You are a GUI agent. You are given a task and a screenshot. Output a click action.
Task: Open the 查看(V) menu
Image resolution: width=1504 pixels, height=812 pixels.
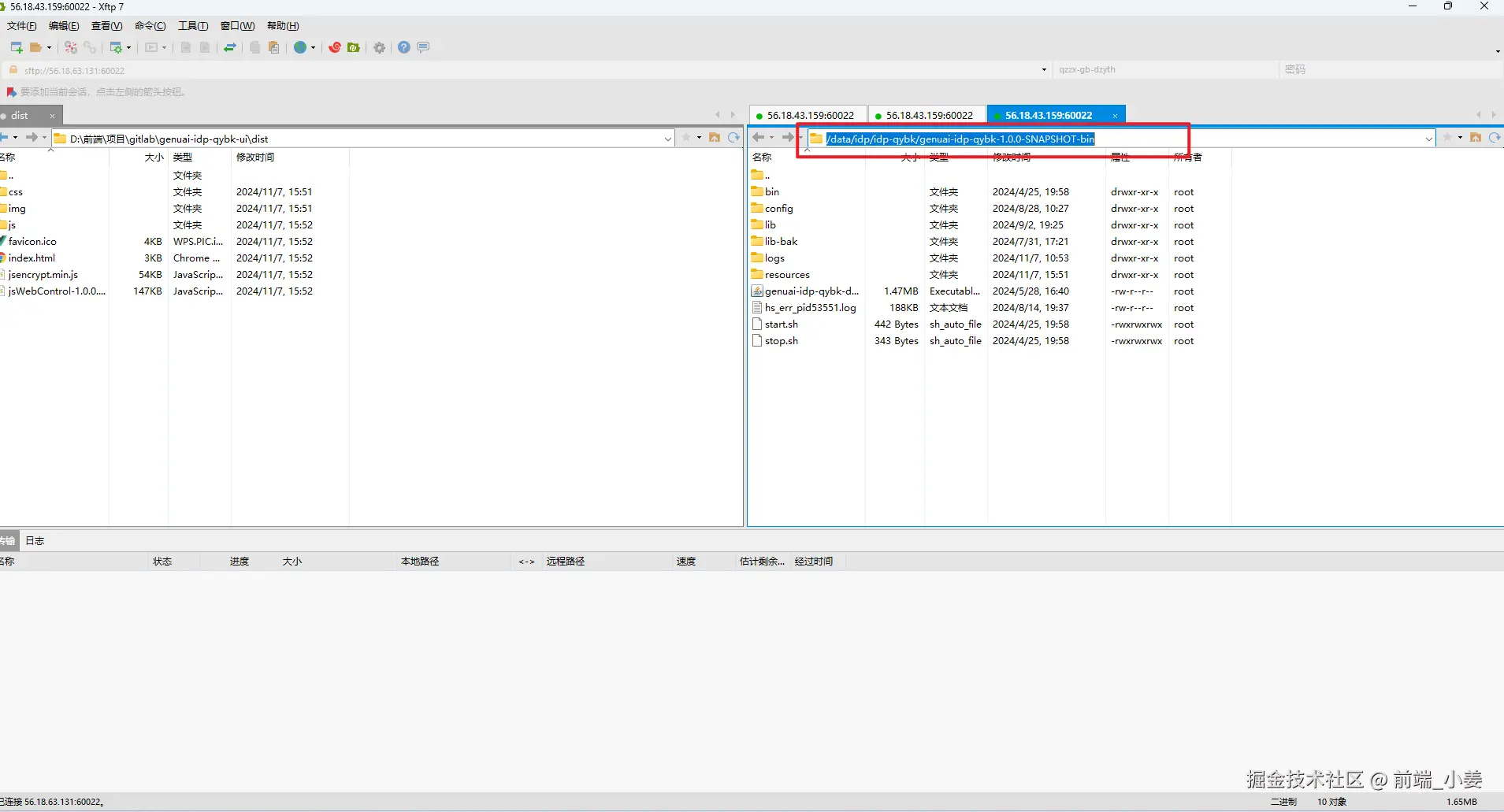point(107,26)
